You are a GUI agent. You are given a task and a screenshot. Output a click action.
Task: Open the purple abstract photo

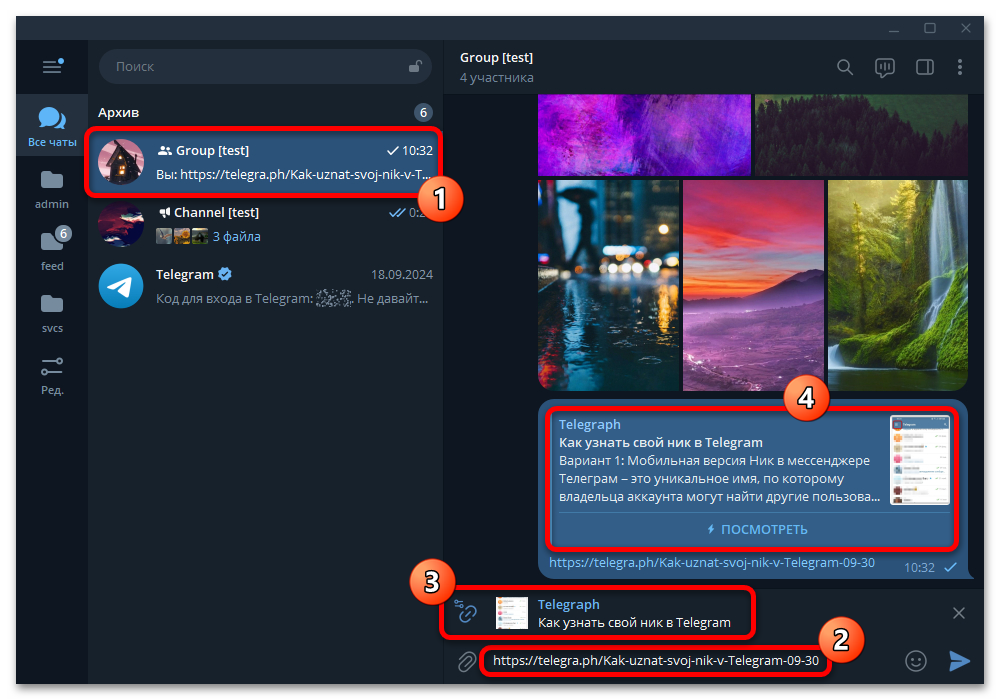coord(644,135)
